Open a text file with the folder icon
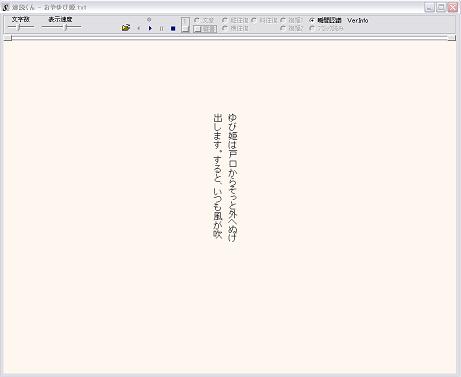Screen dimensions: 461x377 tap(126, 28)
